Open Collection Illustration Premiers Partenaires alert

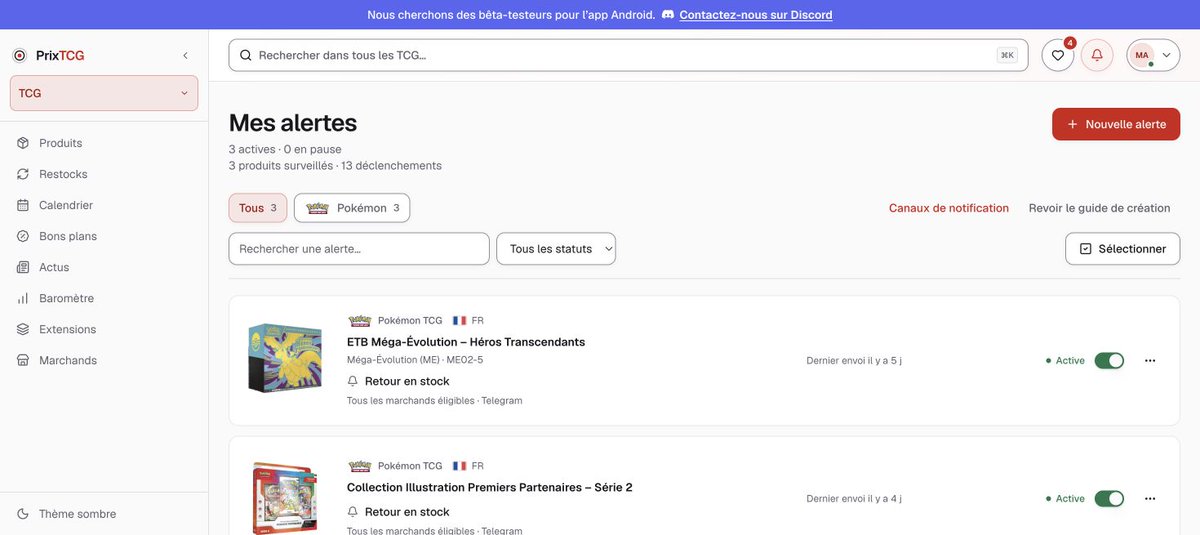click(x=490, y=488)
